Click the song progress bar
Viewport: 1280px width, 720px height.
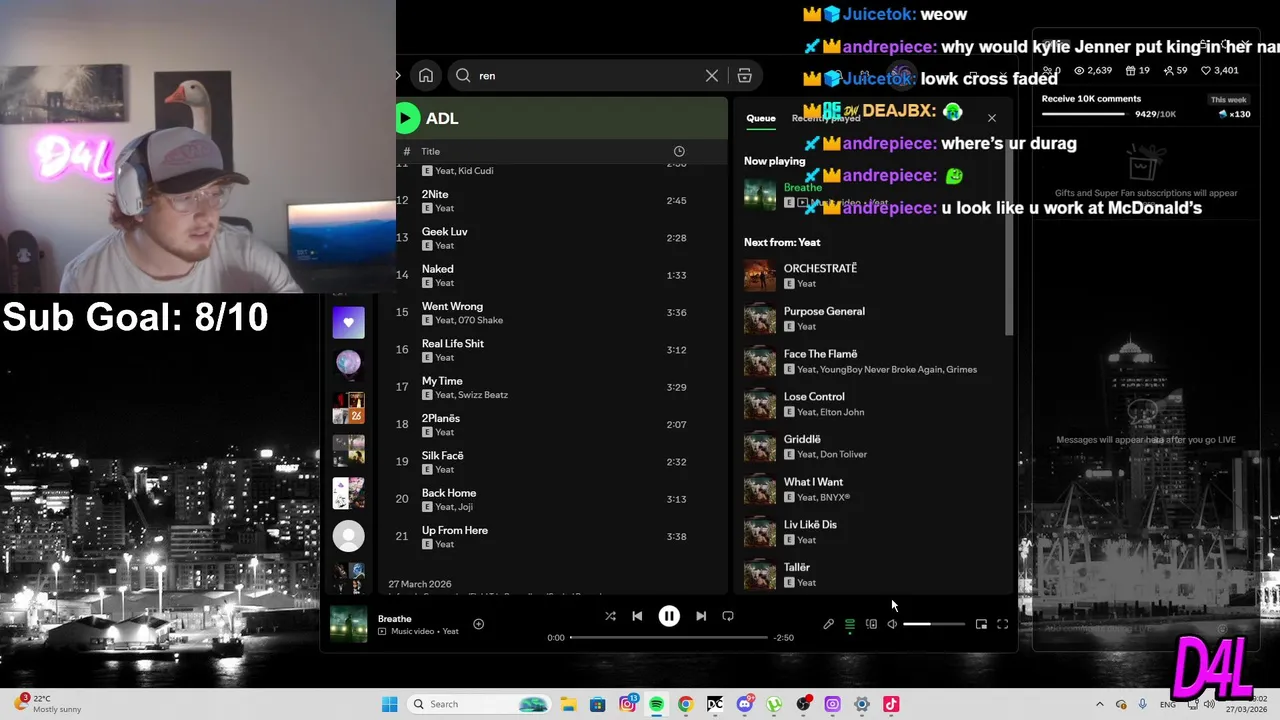click(x=669, y=637)
